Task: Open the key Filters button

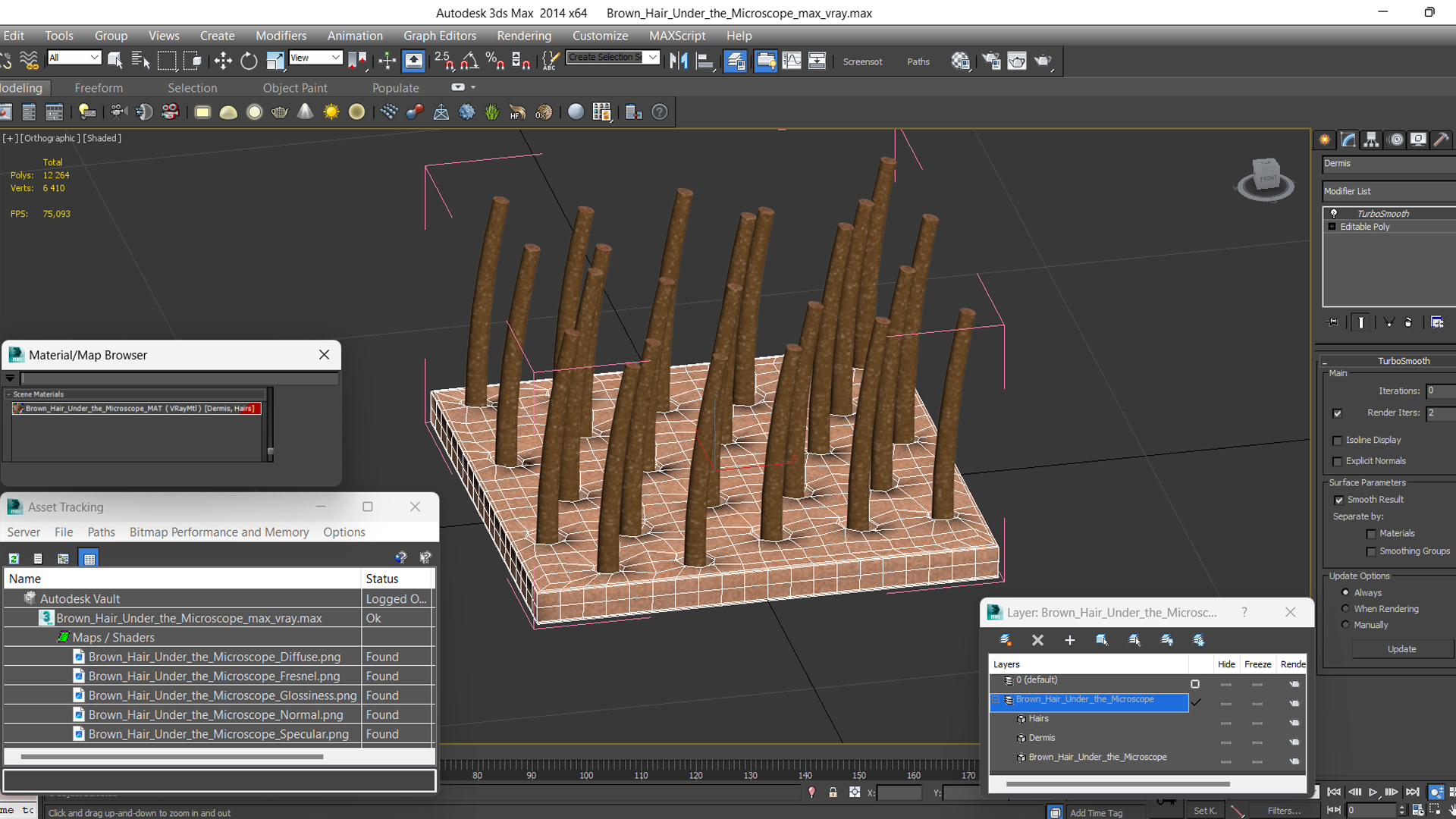Action: point(1283,811)
